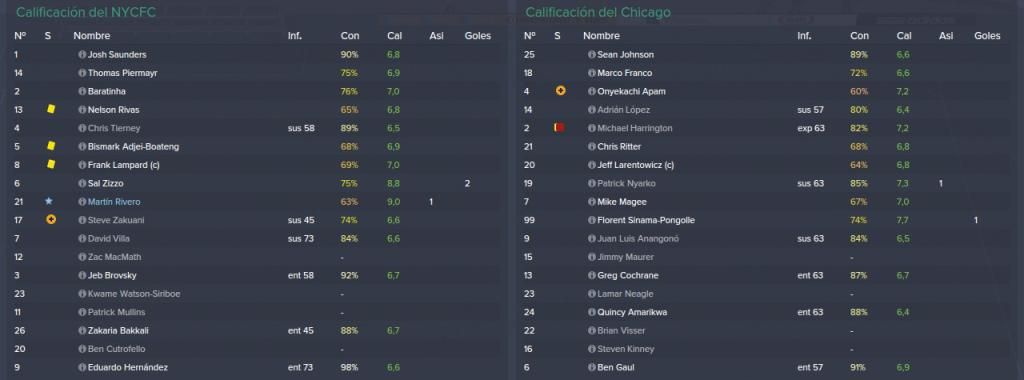The width and height of the screenshot is (1024, 380).
Task: Sort the Chicago table by Nombre header
Action: (x=601, y=36)
